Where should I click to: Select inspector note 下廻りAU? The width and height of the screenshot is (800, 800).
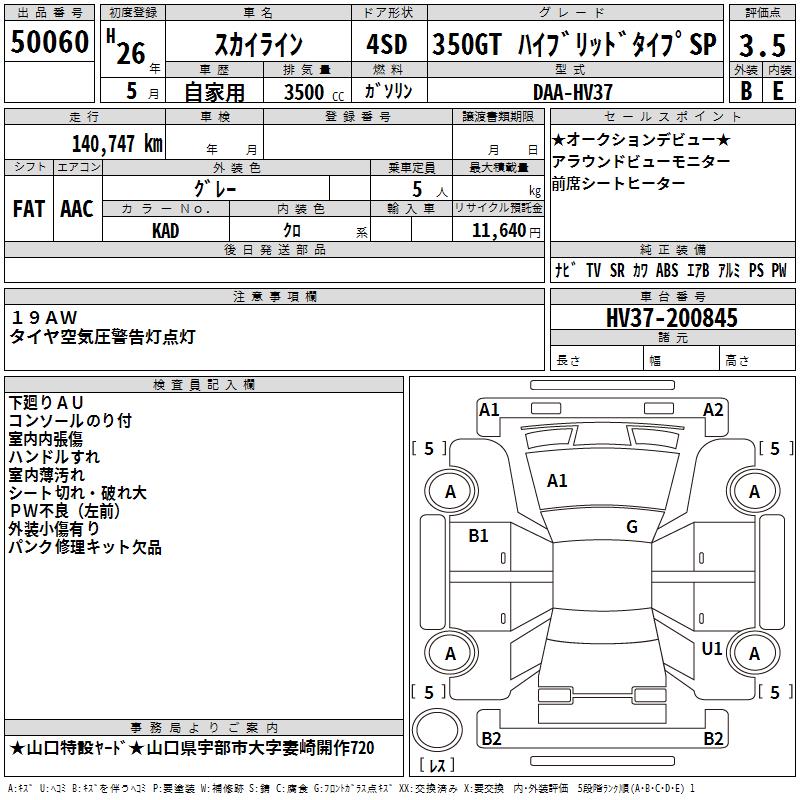(46, 403)
